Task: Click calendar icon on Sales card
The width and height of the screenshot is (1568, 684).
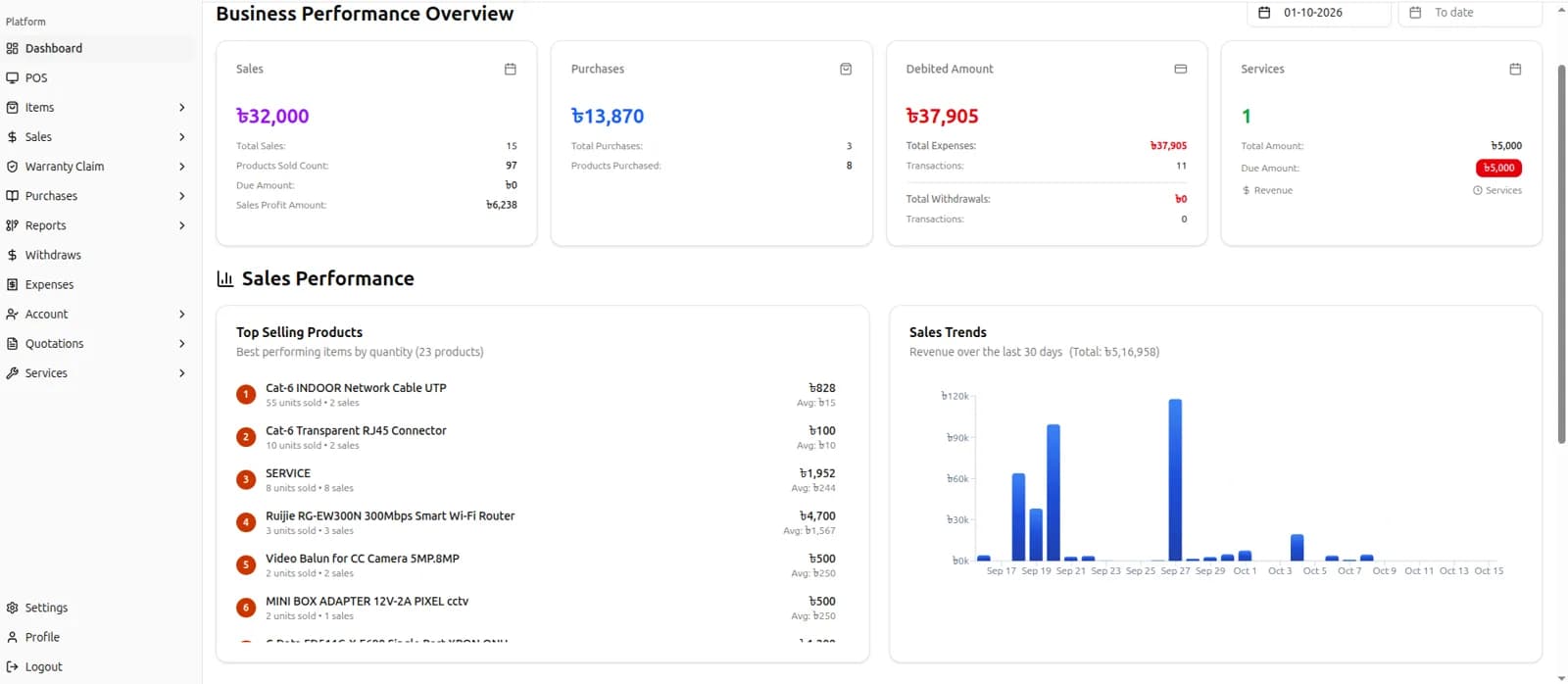Action: point(510,69)
